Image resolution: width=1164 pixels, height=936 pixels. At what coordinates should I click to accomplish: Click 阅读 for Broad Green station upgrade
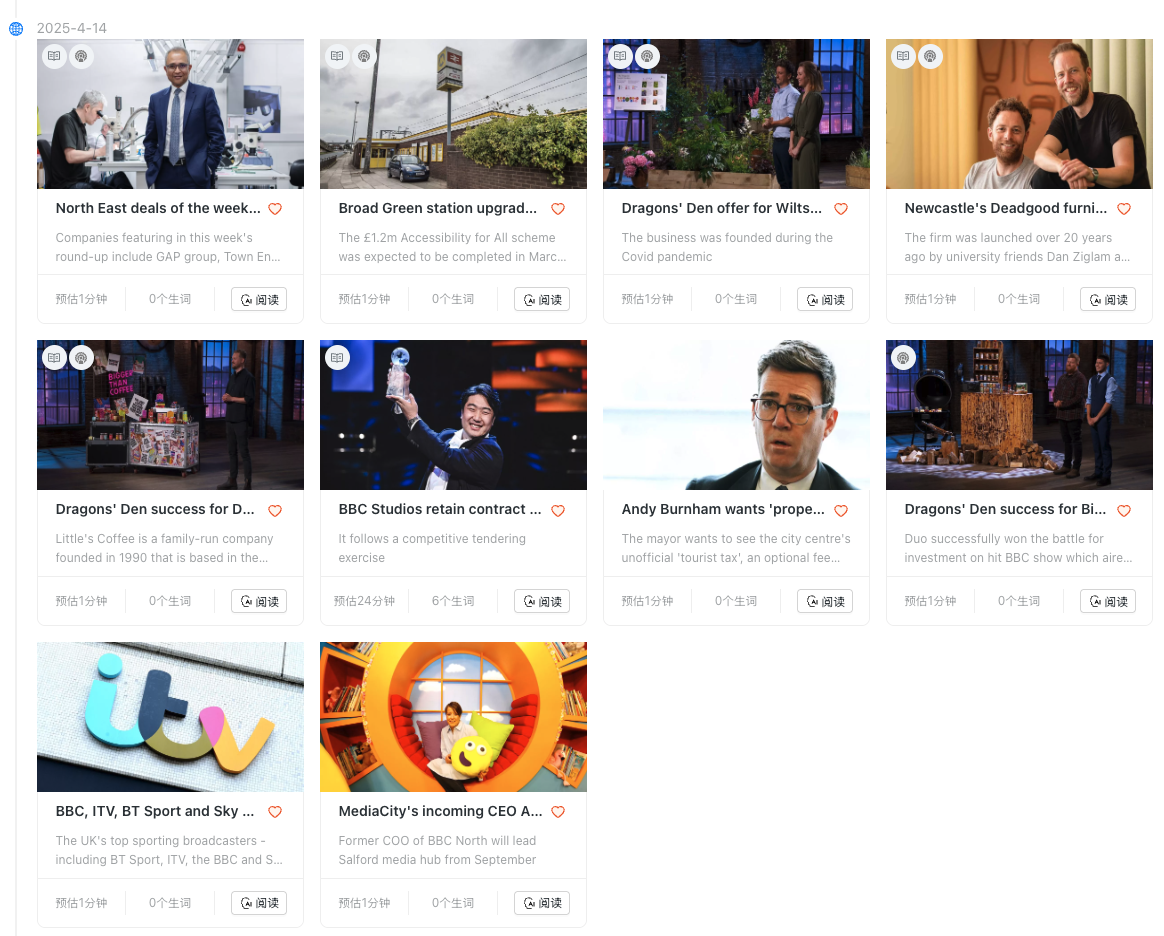(542, 300)
